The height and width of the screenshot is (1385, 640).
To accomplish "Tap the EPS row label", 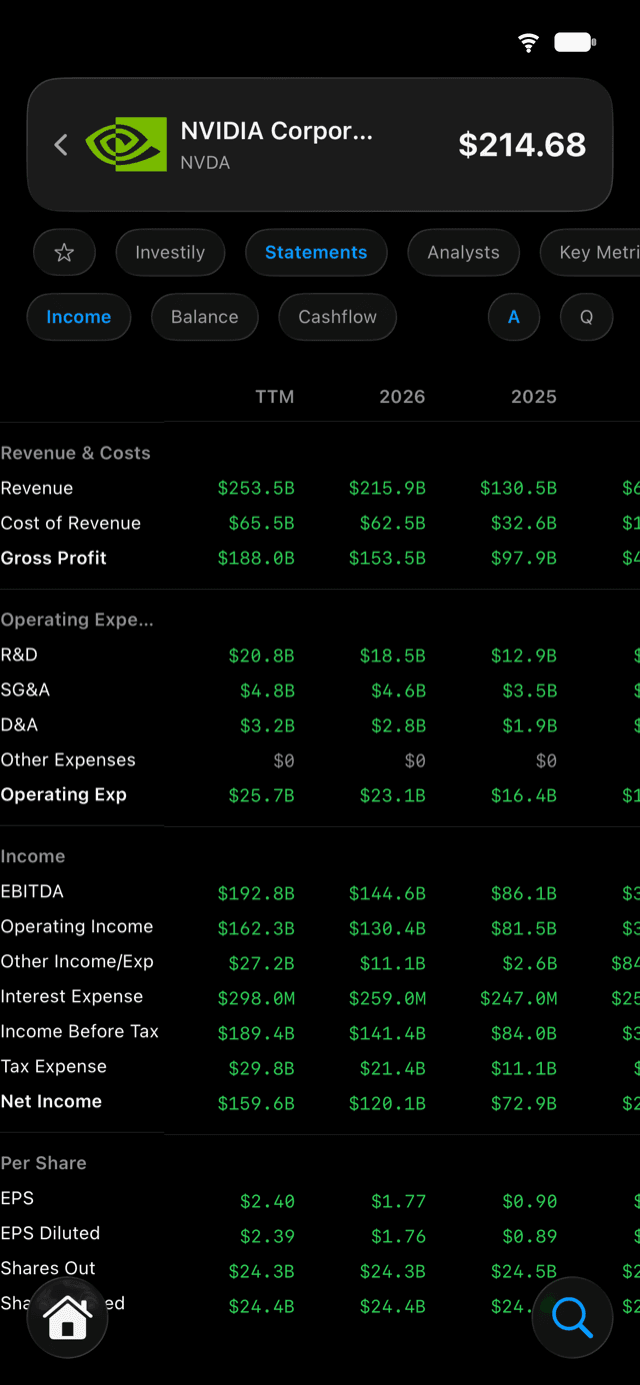I will click(17, 1198).
